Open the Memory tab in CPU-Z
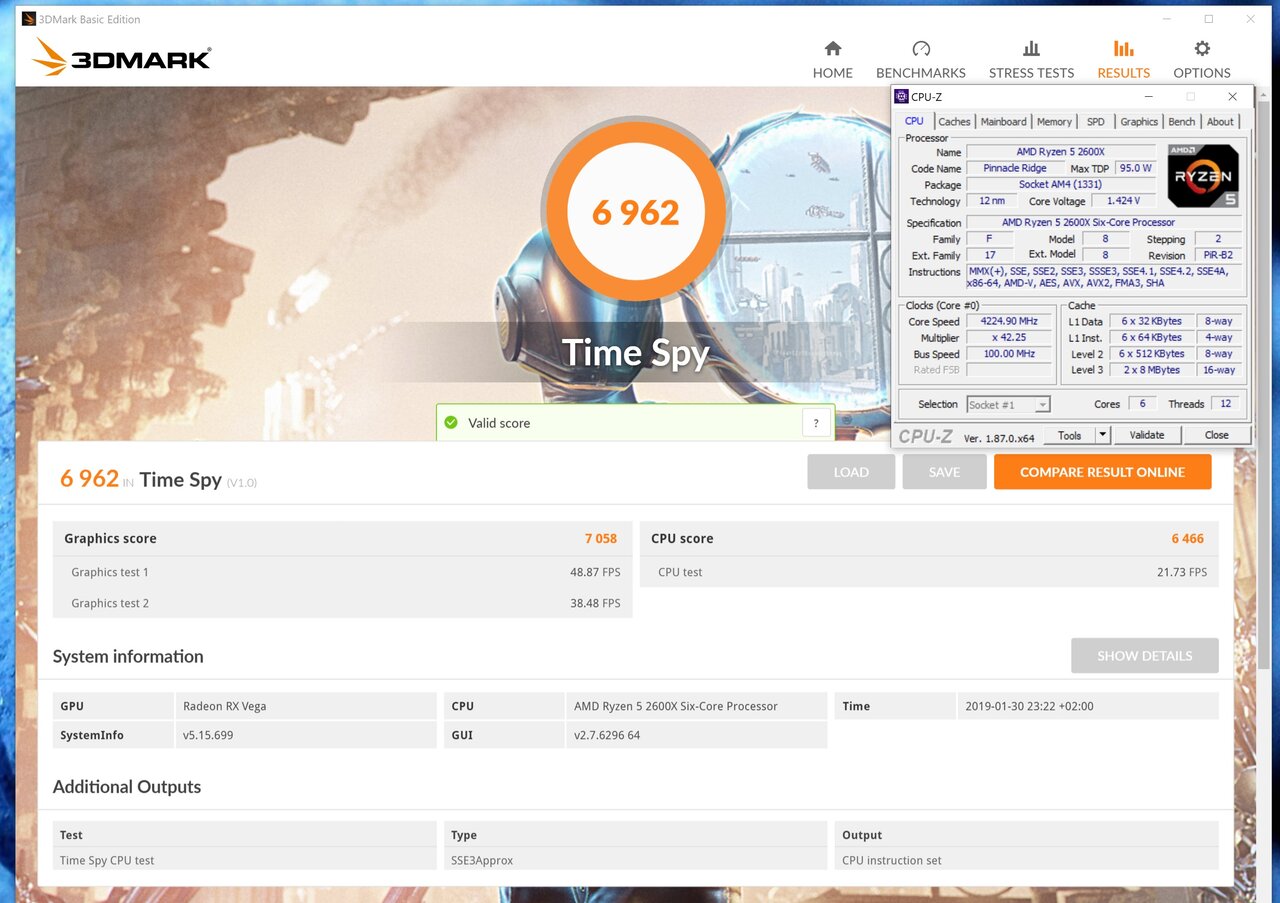1280x903 pixels. pos(1054,122)
